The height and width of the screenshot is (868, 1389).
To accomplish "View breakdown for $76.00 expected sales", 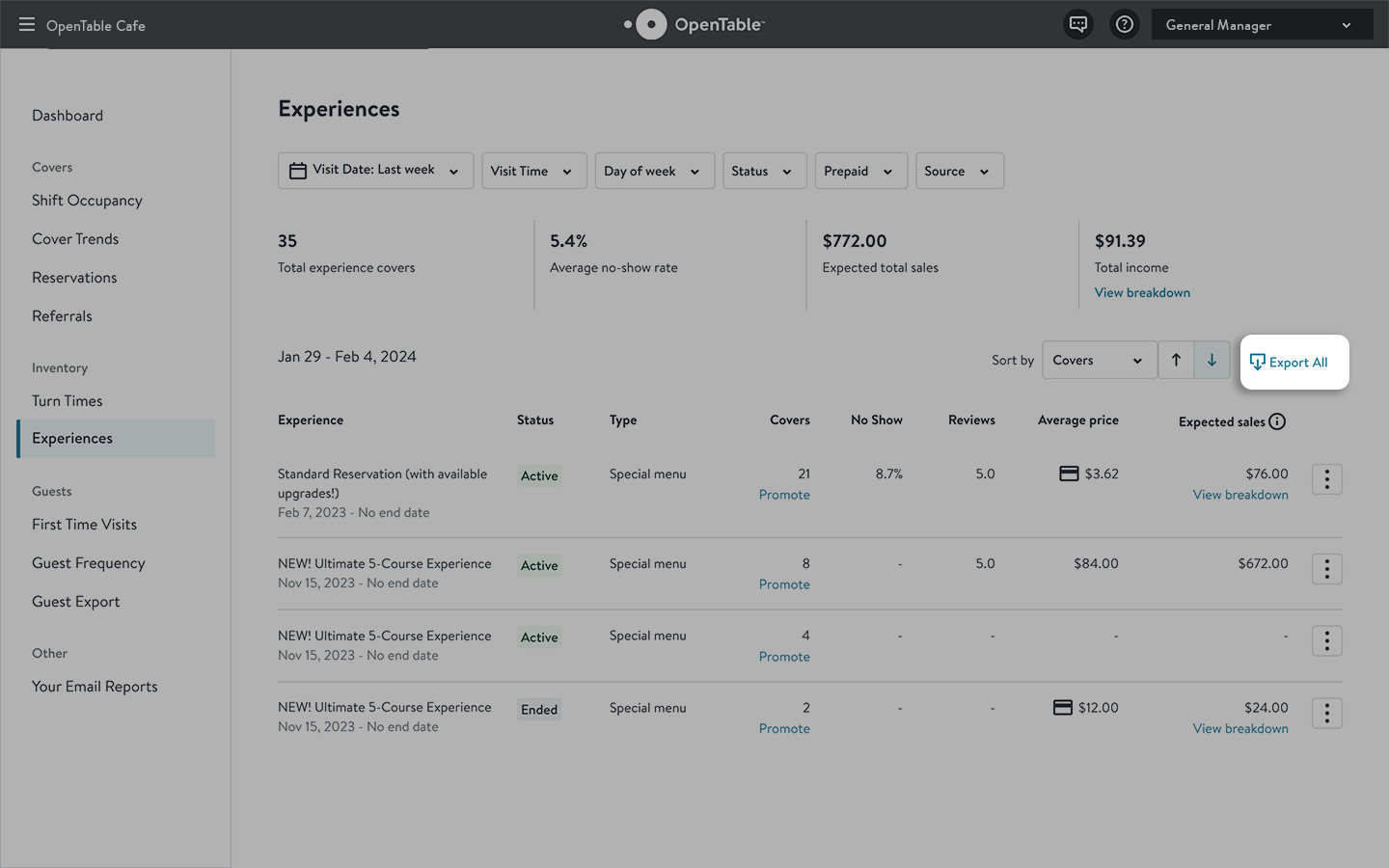I will click(x=1240, y=495).
